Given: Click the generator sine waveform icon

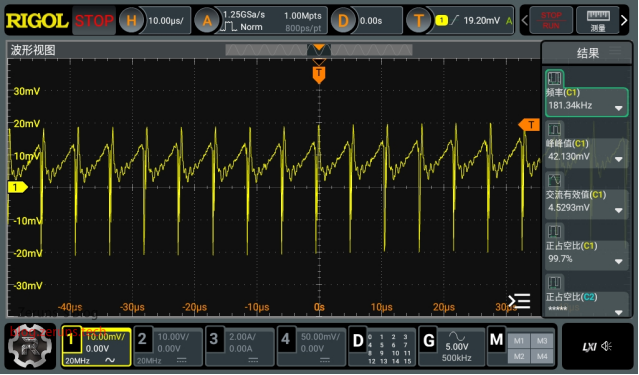Looking at the screenshot, I should pos(457,336).
